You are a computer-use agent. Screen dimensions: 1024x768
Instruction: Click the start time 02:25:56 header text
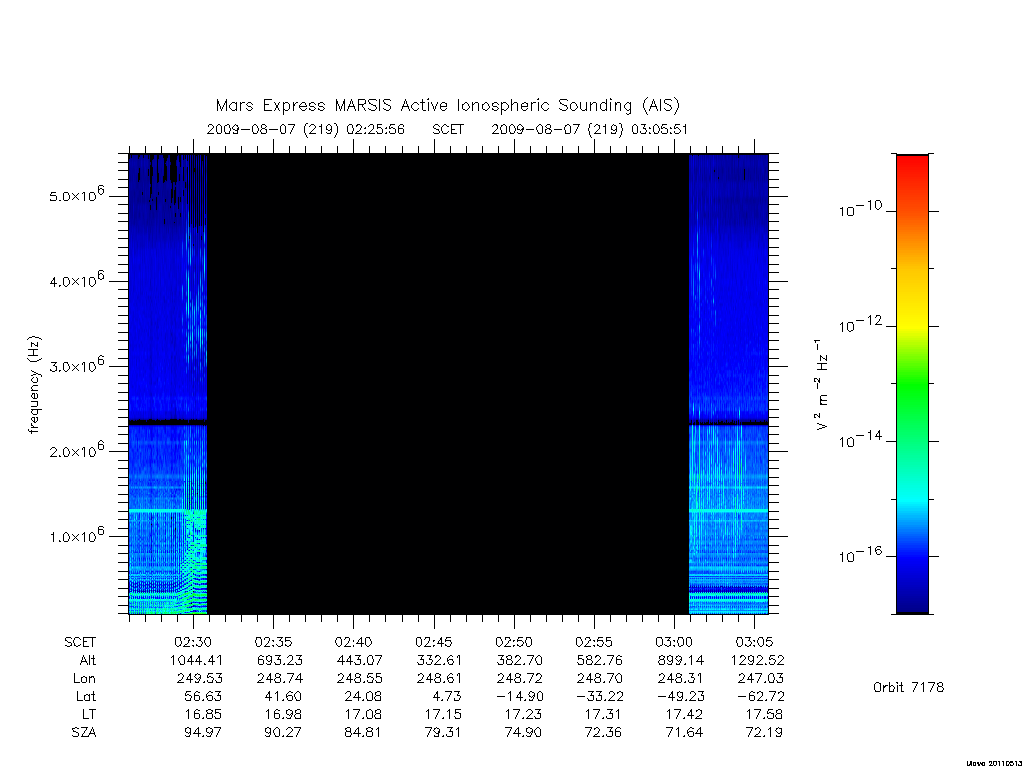[376, 129]
